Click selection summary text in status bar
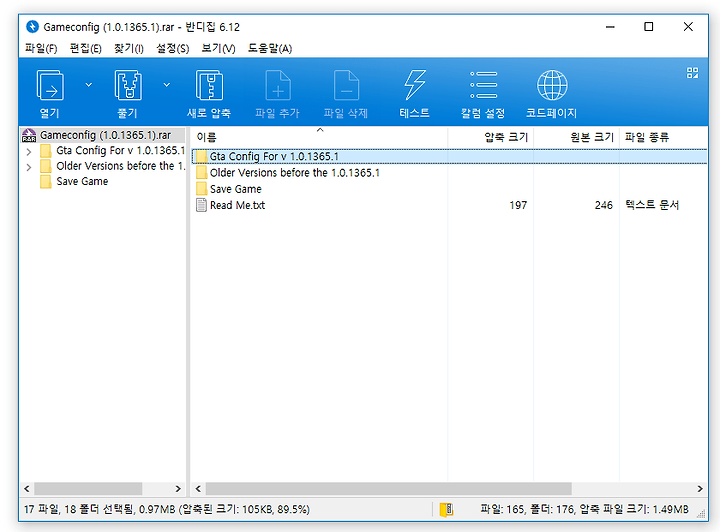 click(x=167, y=510)
